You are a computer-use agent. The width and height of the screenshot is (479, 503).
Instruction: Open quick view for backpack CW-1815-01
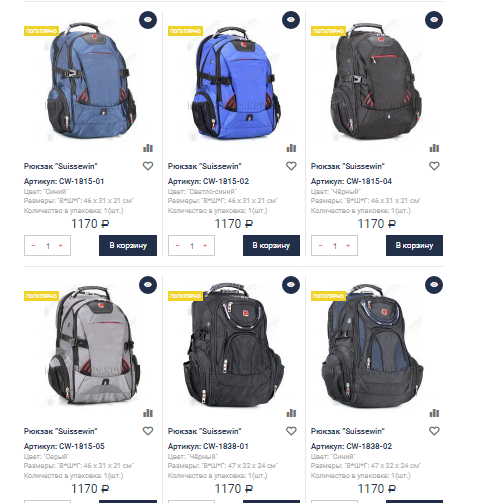[x=148, y=20]
